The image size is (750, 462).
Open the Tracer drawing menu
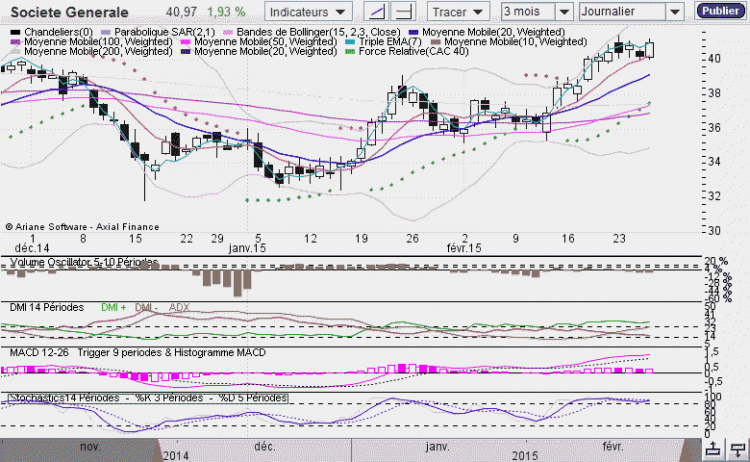click(458, 12)
